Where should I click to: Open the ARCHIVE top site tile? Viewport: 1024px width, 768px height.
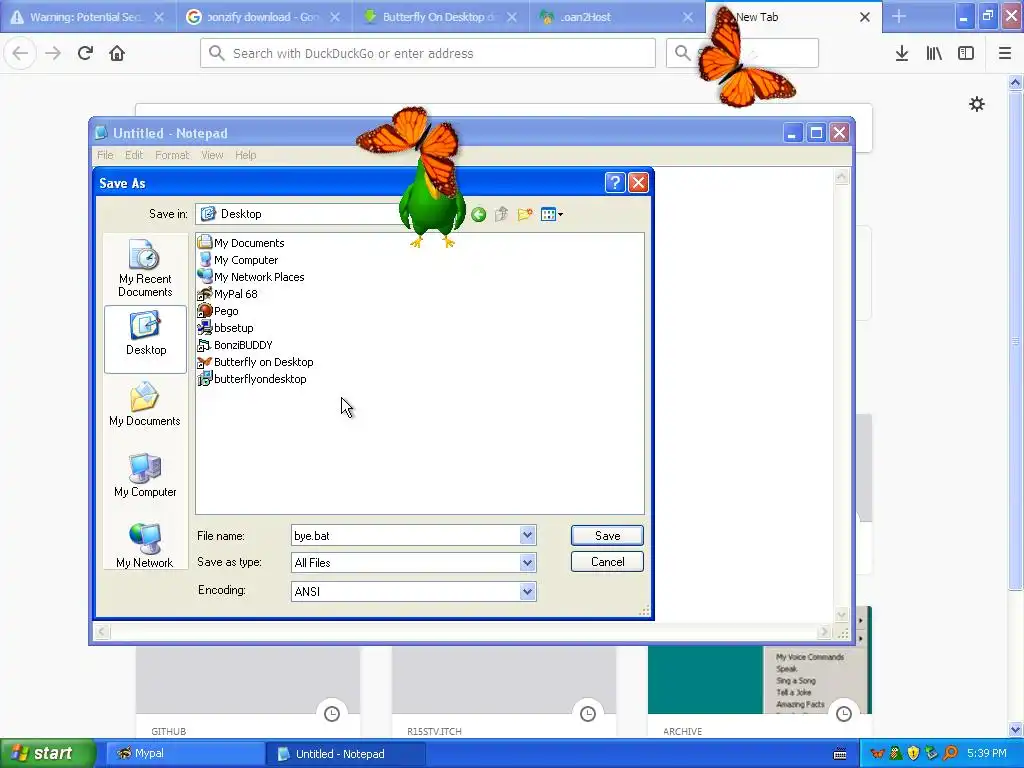(760, 690)
